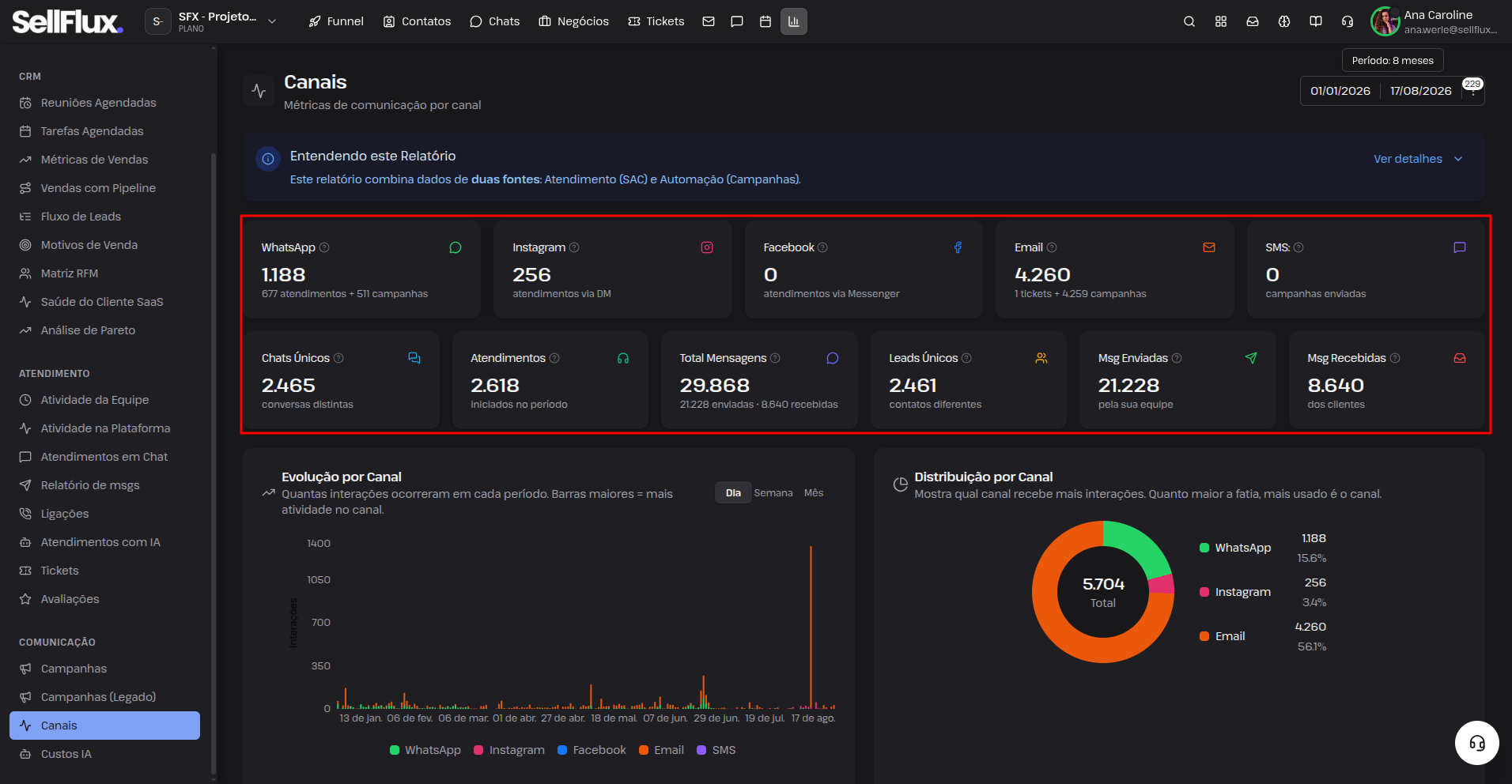
Task: Click the tall orange August bar in chart
Action: [x=811, y=627]
